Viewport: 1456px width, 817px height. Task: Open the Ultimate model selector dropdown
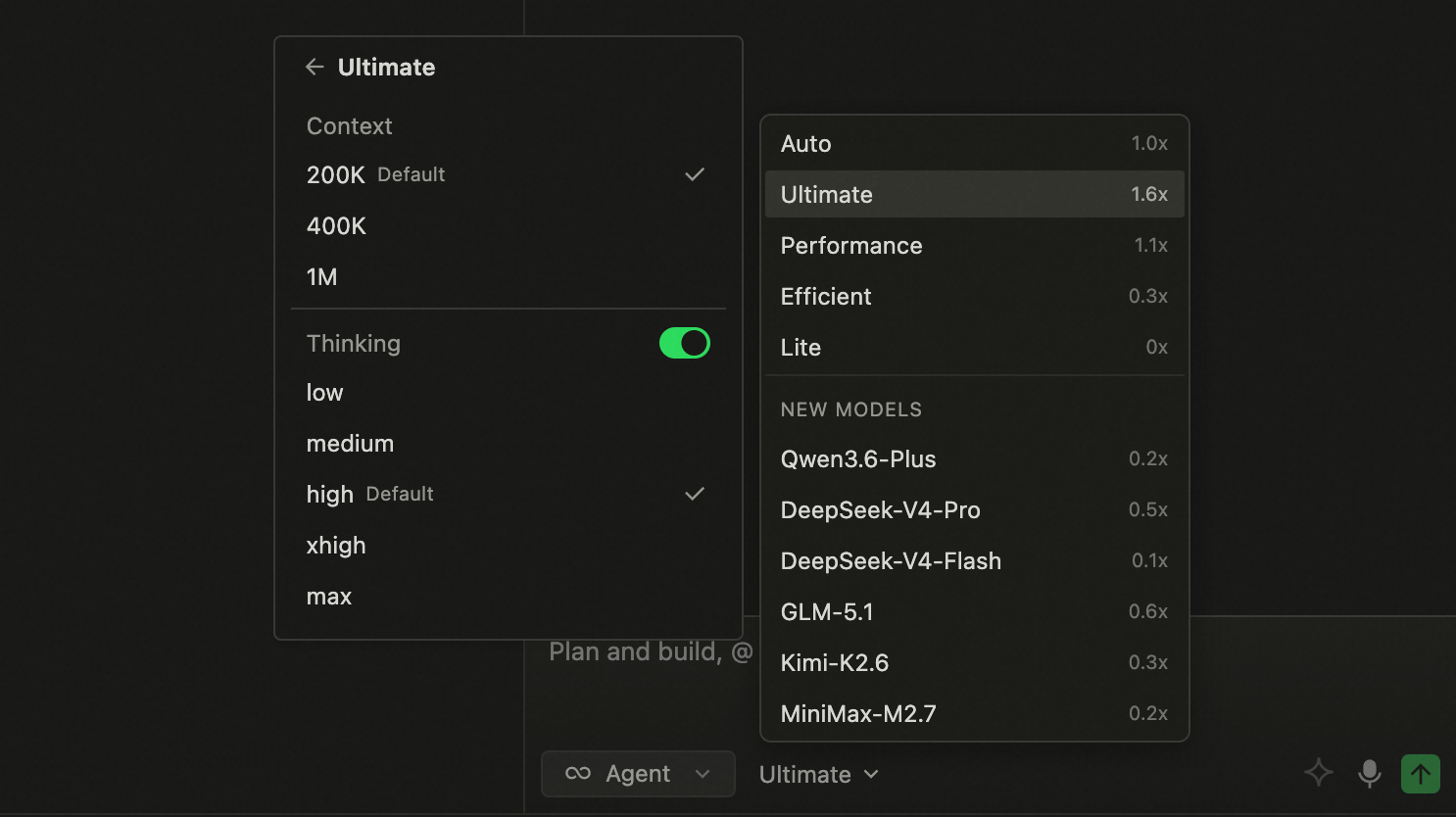pyautogui.click(x=819, y=774)
